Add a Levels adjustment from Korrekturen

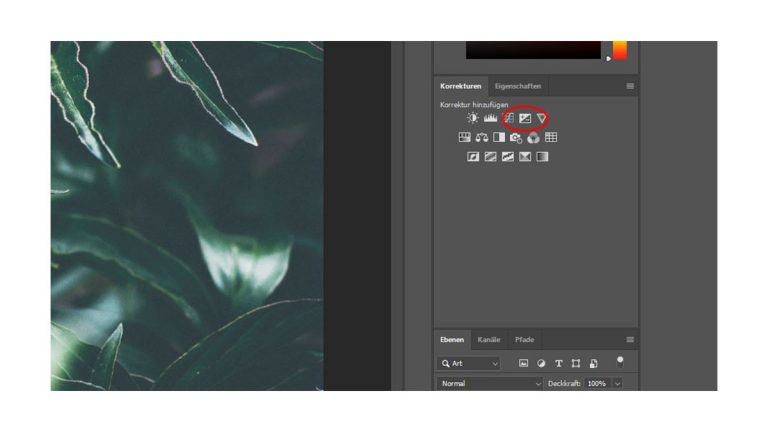tap(491, 118)
